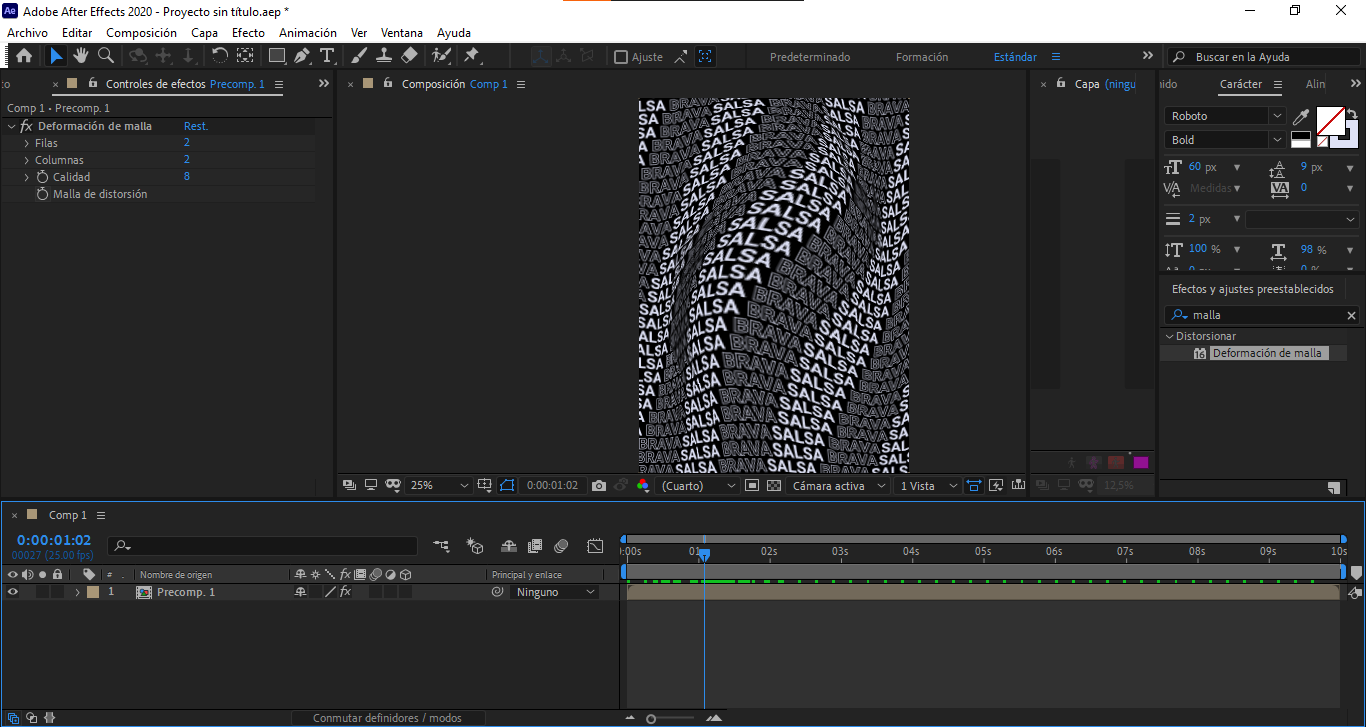Image resolution: width=1366 pixels, height=727 pixels.
Task: Open the Roboto font family dropdown
Action: pos(1226,116)
